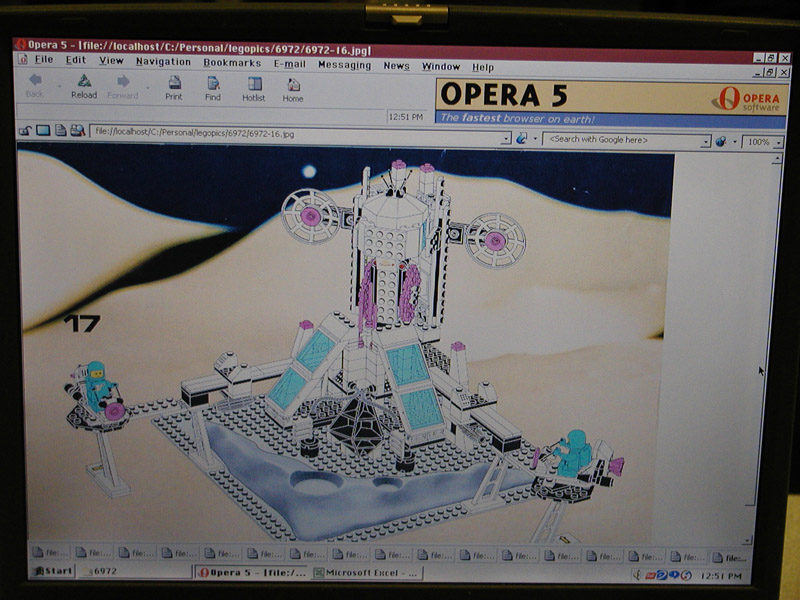This screenshot has width=800, height=600.
Task: Toggle document mode icon in address bar
Action: (x=61, y=131)
